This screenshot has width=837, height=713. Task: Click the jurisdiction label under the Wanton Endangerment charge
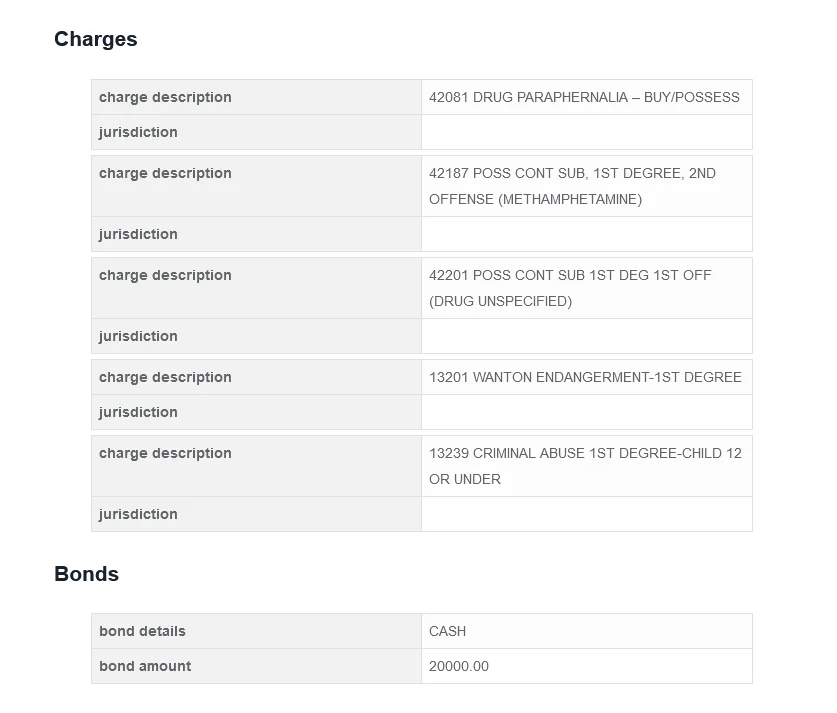tap(138, 412)
